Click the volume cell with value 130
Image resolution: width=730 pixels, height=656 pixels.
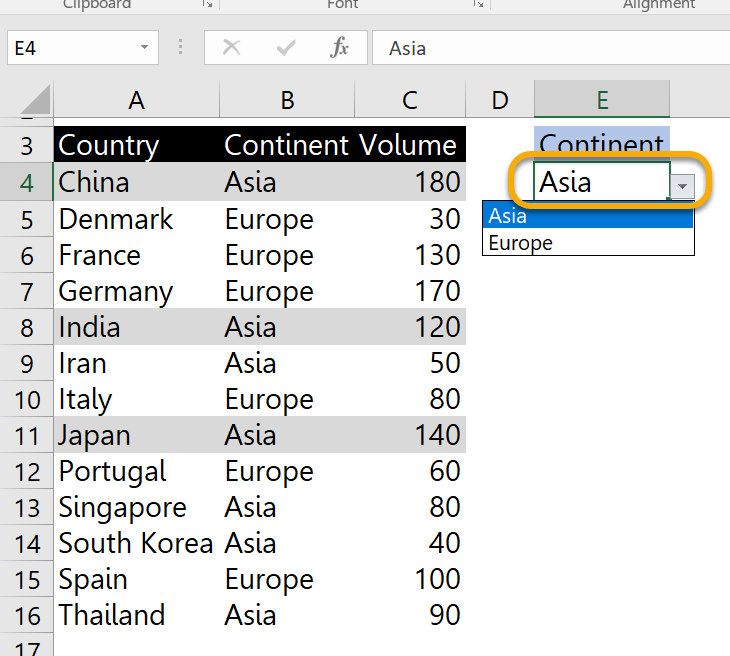pos(410,255)
